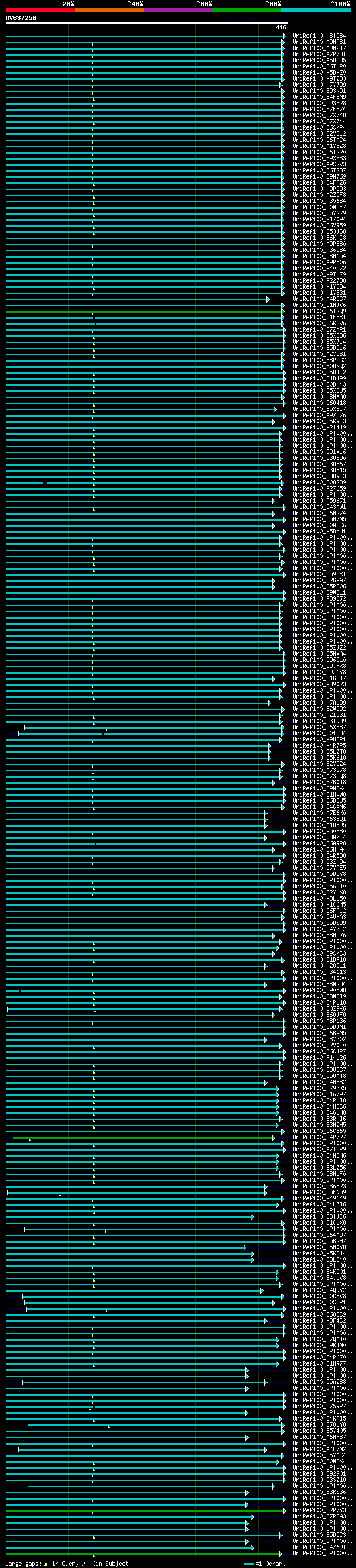The image size is (356, 1568).
Task: Open hit UniRef100_A8ID84
Action: click(319, 36)
